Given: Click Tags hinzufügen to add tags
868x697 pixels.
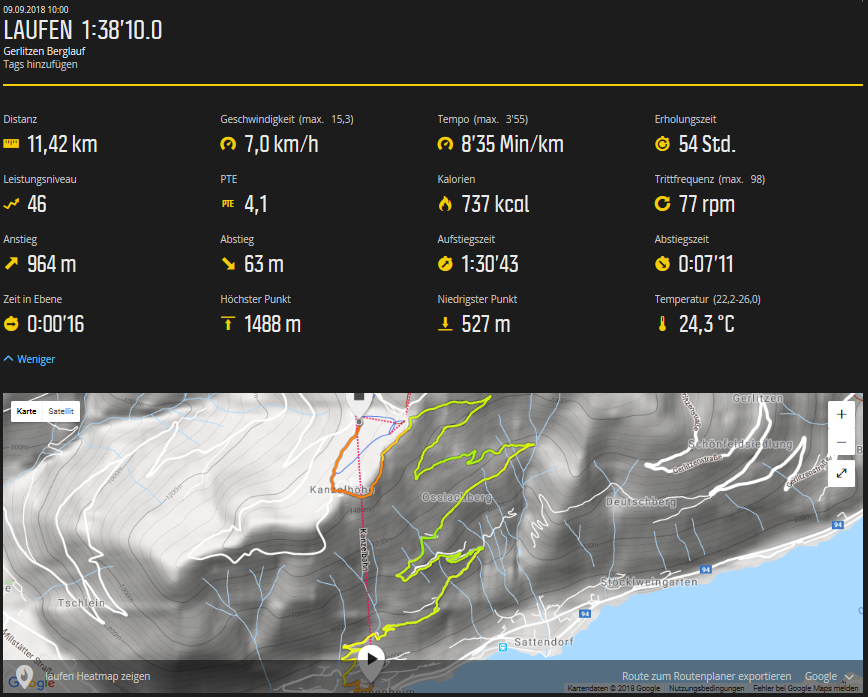Looking at the screenshot, I should coord(40,64).
